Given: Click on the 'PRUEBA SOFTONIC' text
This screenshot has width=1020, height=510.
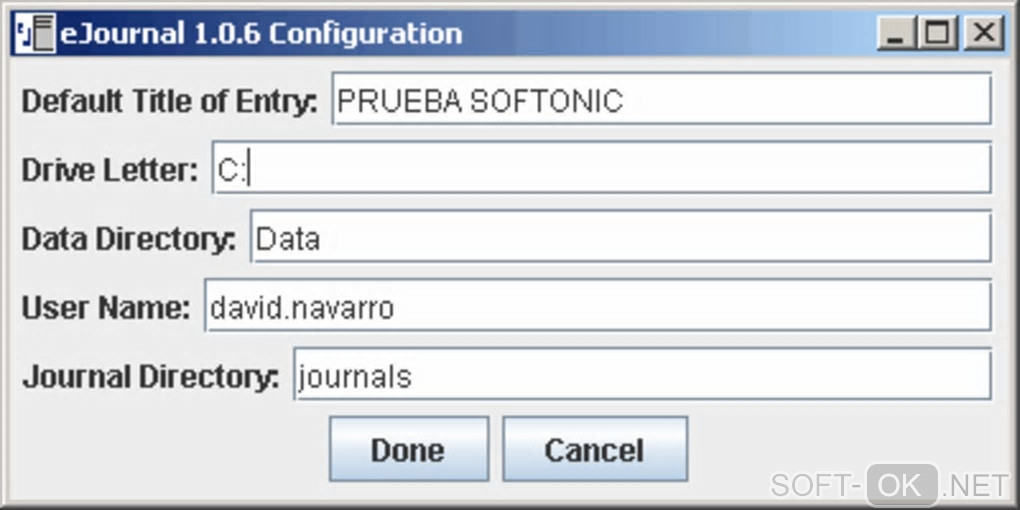Looking at the screenshot, I should pos(480,101).
